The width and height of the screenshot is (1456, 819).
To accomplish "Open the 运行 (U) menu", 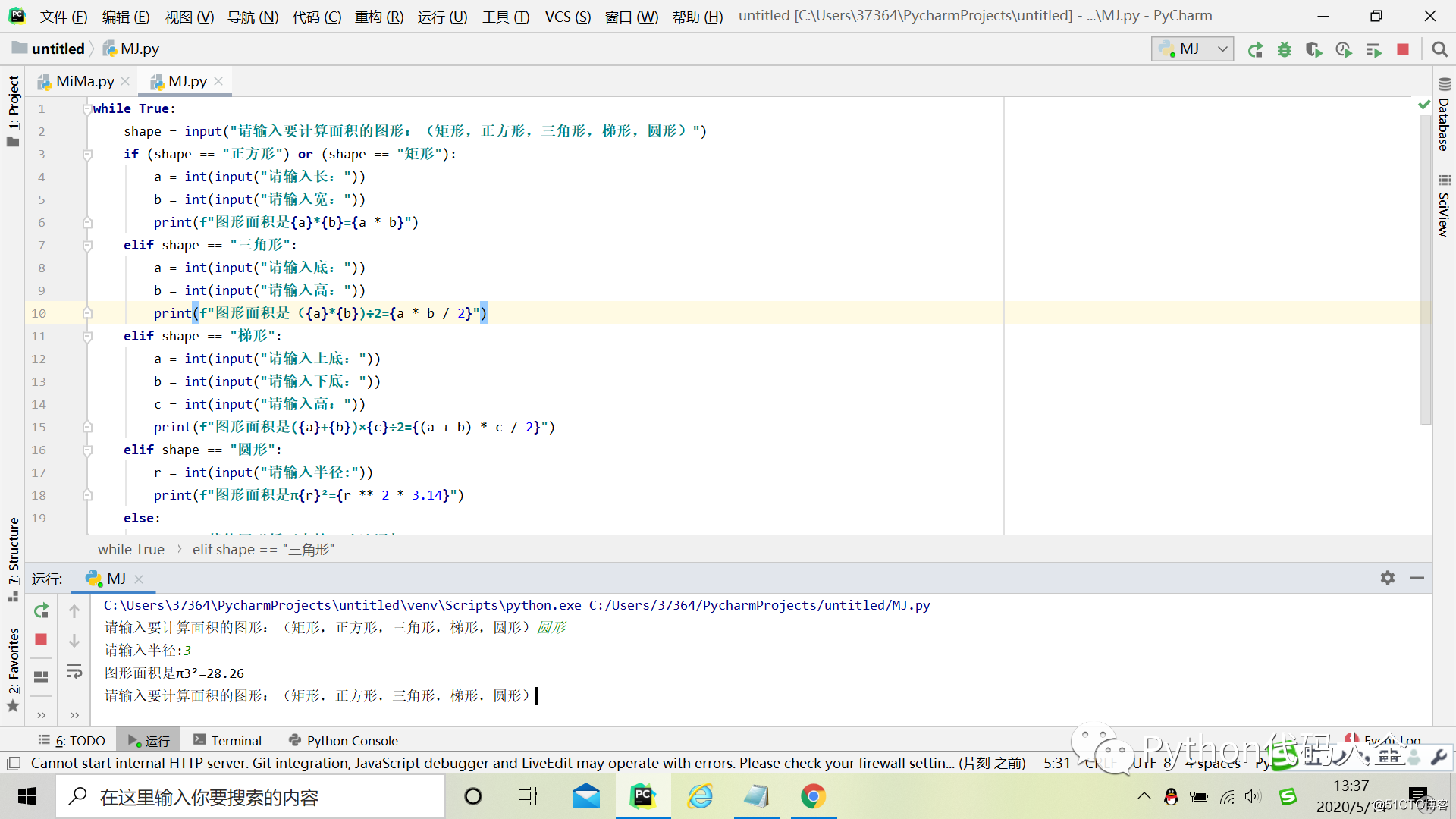I will click(442, 17).
